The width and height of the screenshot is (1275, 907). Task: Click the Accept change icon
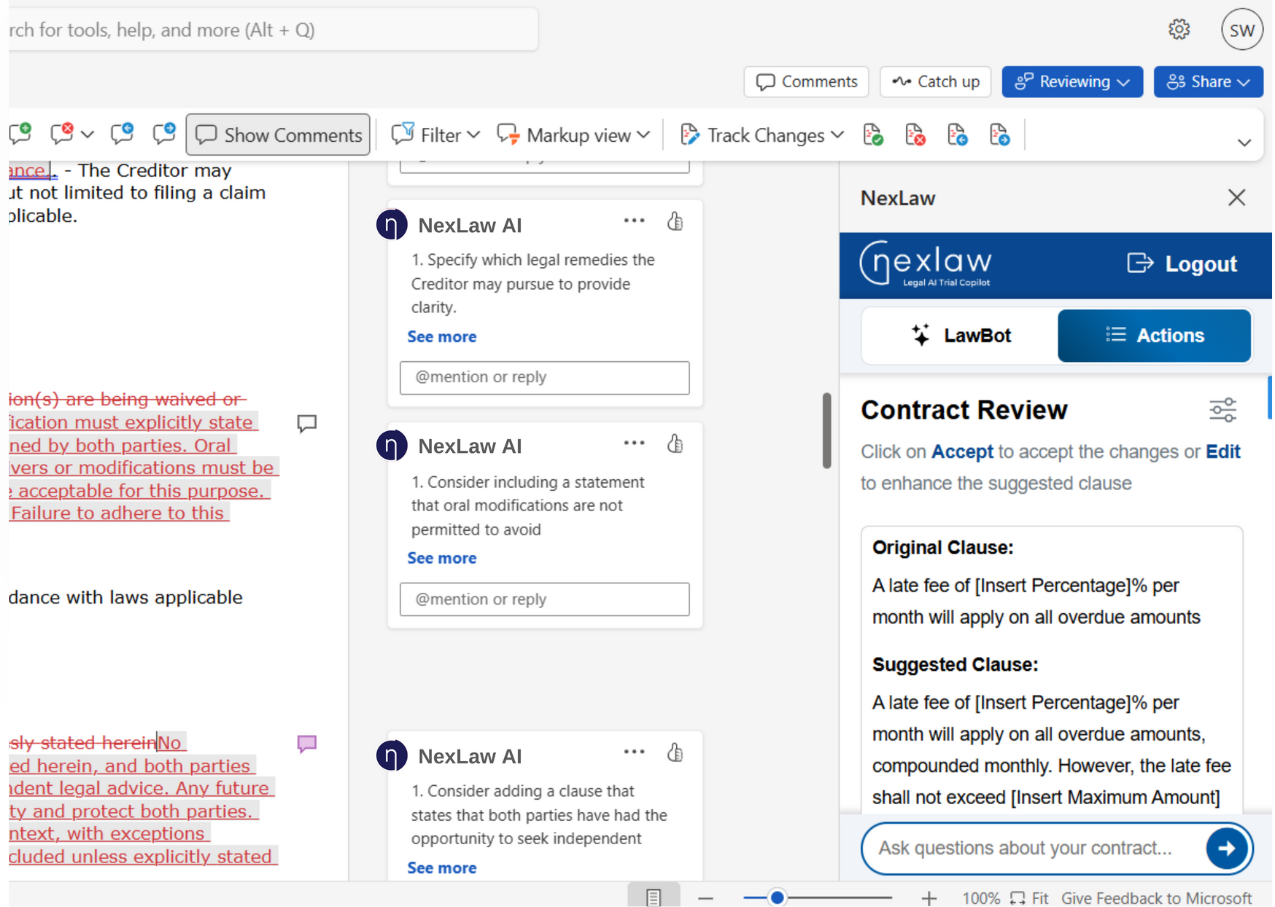click(873, 135)
